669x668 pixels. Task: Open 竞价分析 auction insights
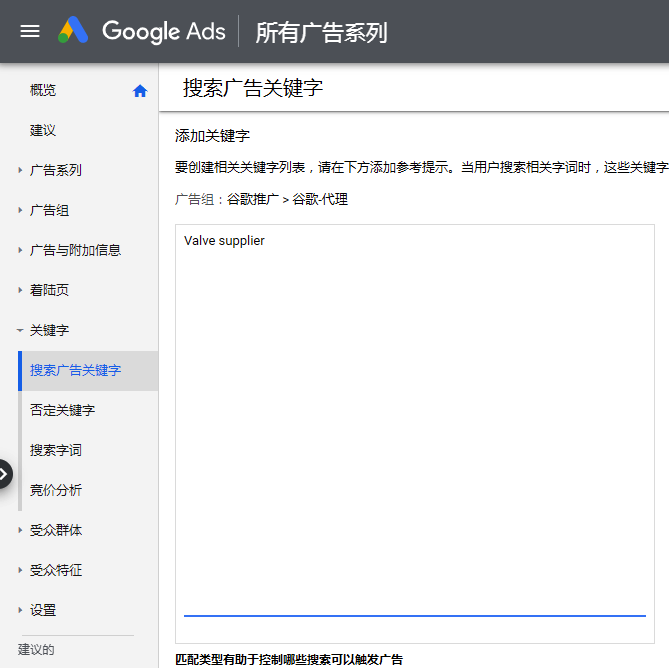(x=56, y=490)
